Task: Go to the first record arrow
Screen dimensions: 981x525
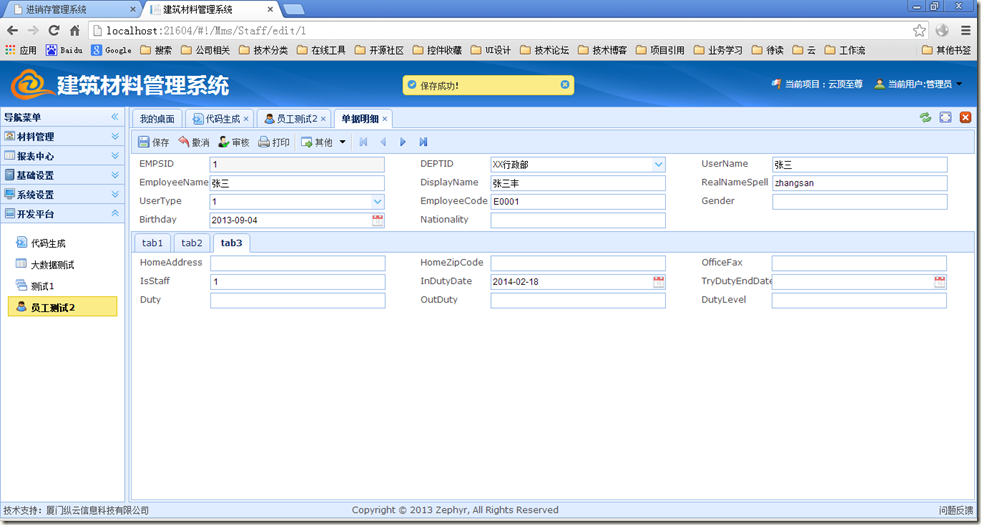Action: tap(363, 142)
